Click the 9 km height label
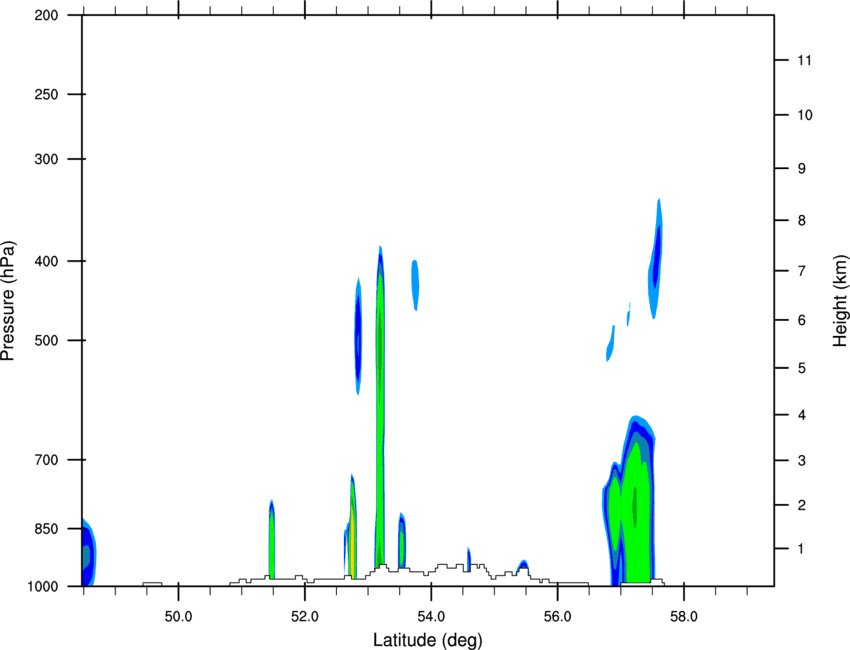The width and height of the screenshot is (850, 650). coord(802,169)
